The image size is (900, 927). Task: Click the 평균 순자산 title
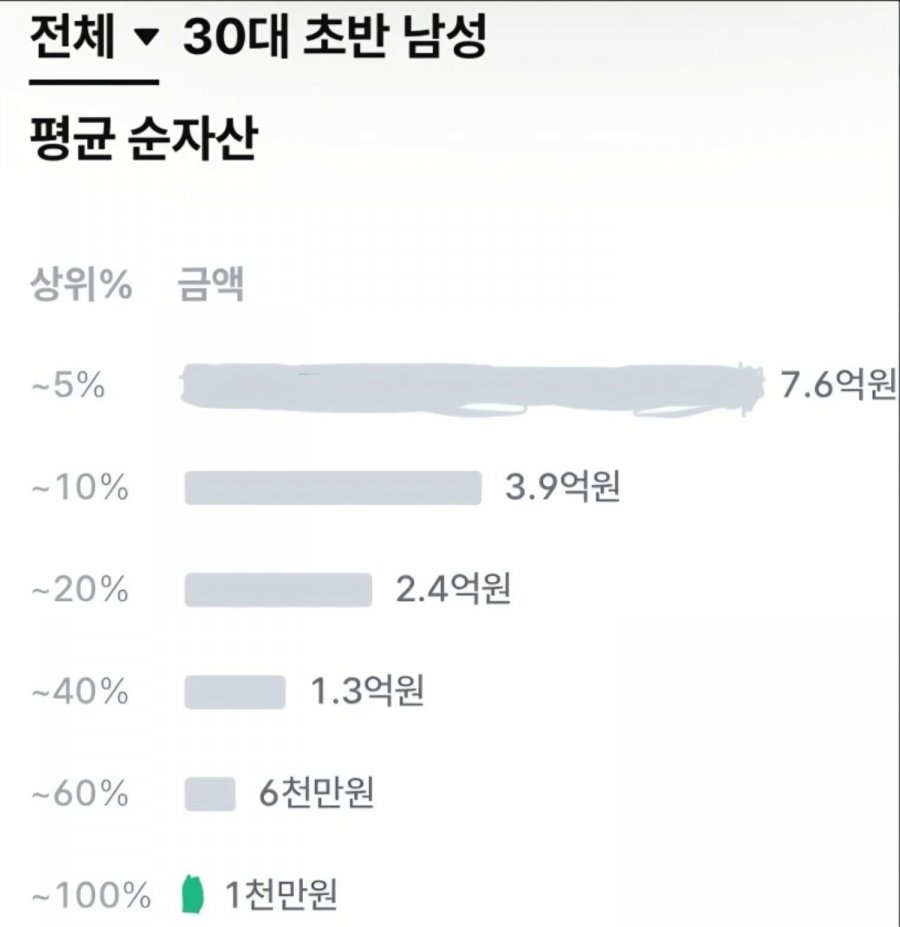coord(144,138)
